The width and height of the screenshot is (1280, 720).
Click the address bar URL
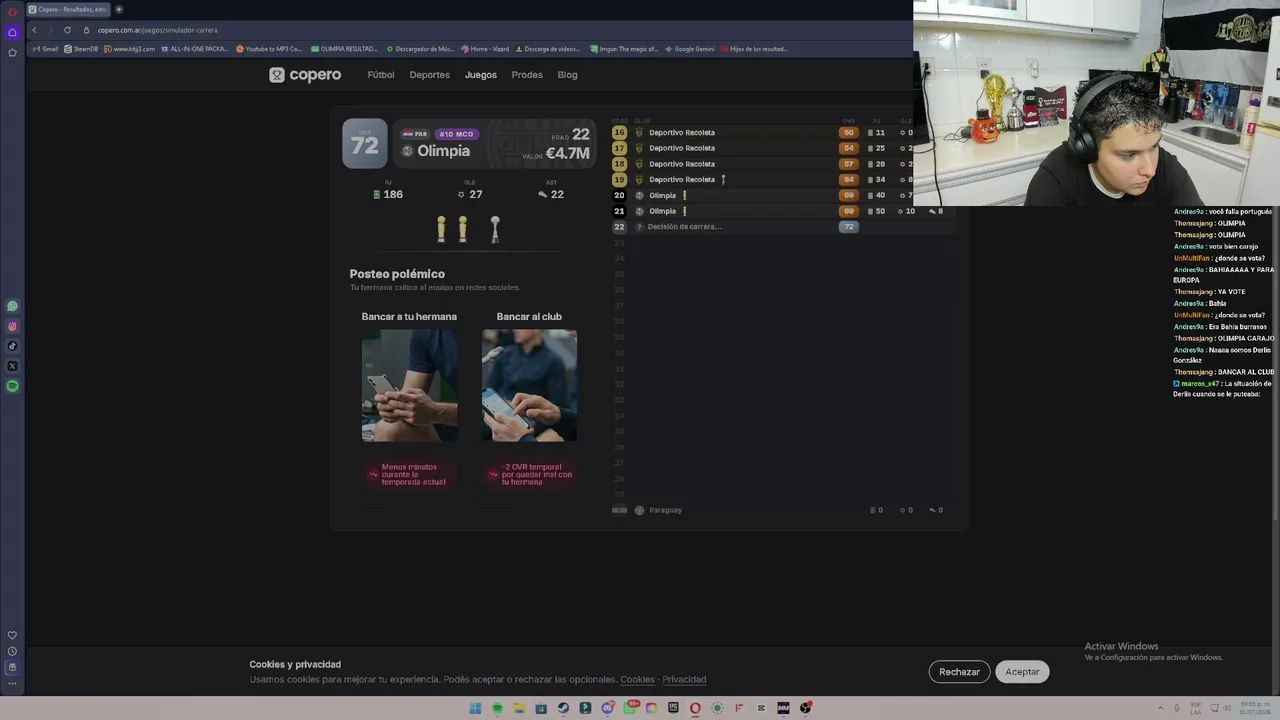[157, 30]
